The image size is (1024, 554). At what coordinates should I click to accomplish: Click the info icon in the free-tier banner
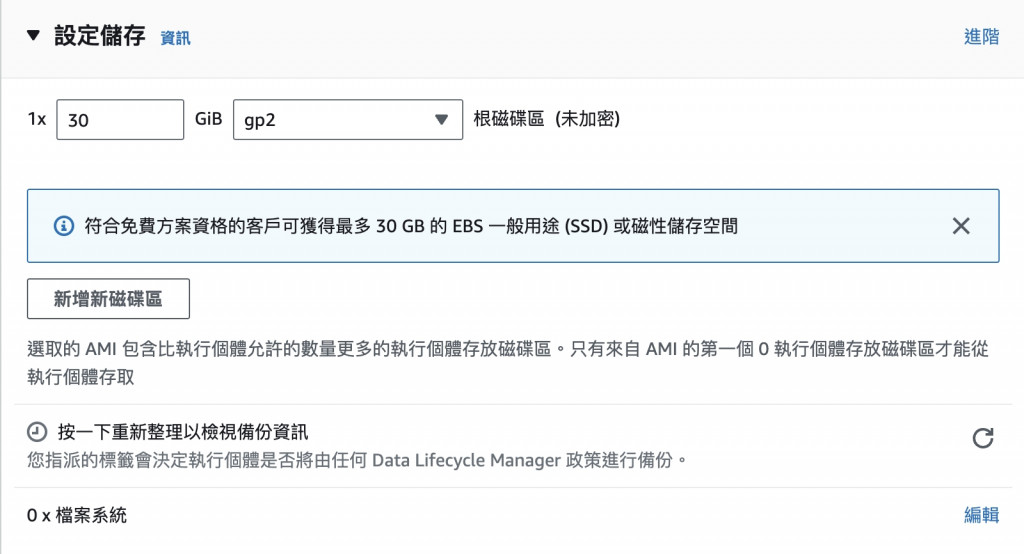coord(63,226)
